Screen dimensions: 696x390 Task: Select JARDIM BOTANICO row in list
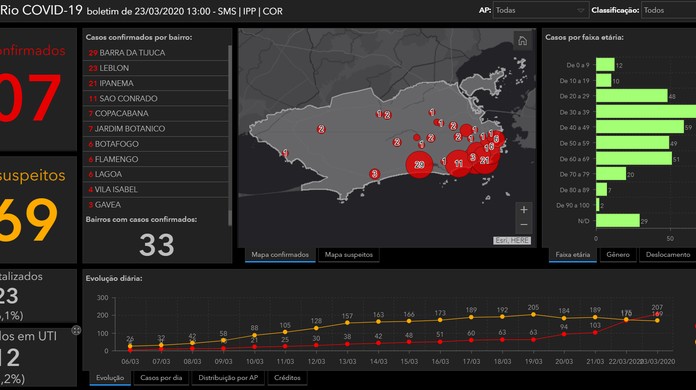(155, 129)
